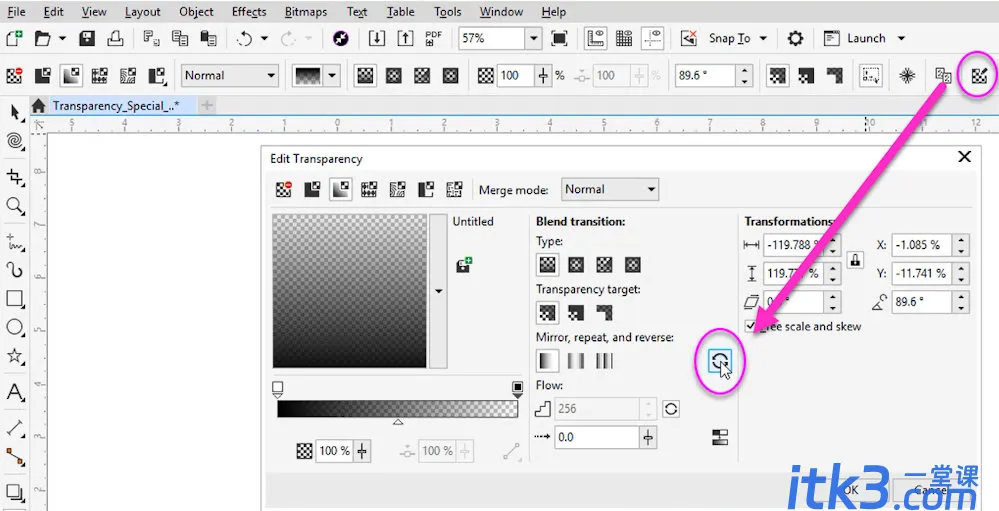Image resolution: width=999 pixels, height=511 pixels.
Task: Select All transparency target in dialog
Action: (547, 312)
